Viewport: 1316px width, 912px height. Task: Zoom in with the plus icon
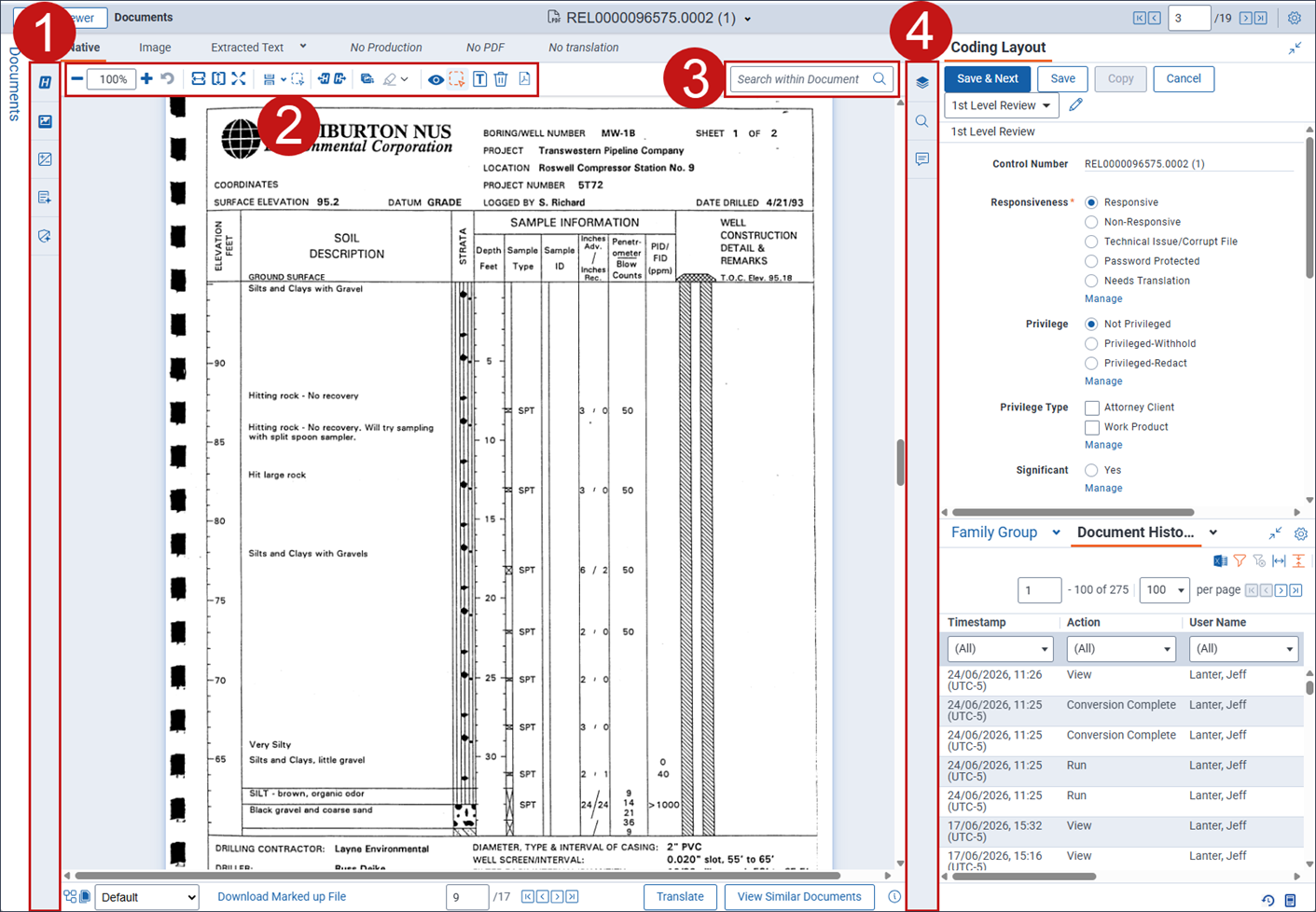pos(146,79)
